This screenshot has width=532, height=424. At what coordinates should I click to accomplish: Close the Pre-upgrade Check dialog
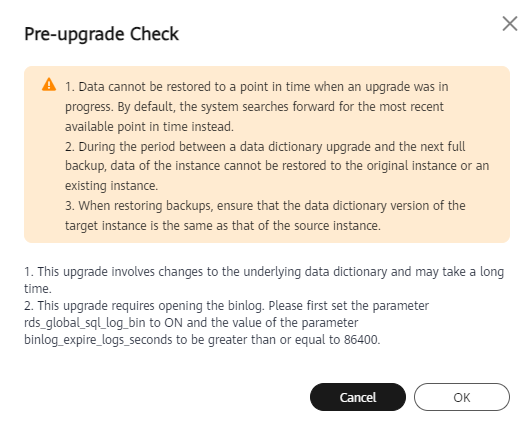pyautogui.click(x=510, y=24)
